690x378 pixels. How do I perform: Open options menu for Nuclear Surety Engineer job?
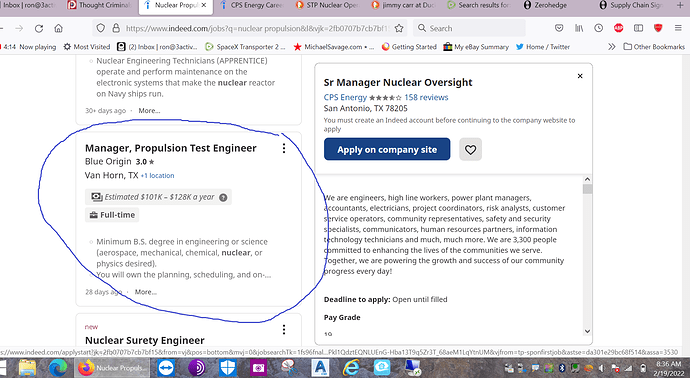(x=284, y=329)
